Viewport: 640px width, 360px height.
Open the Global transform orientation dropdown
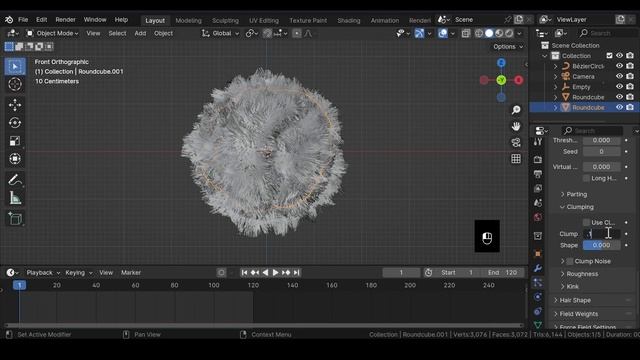[x=220, y=33]
